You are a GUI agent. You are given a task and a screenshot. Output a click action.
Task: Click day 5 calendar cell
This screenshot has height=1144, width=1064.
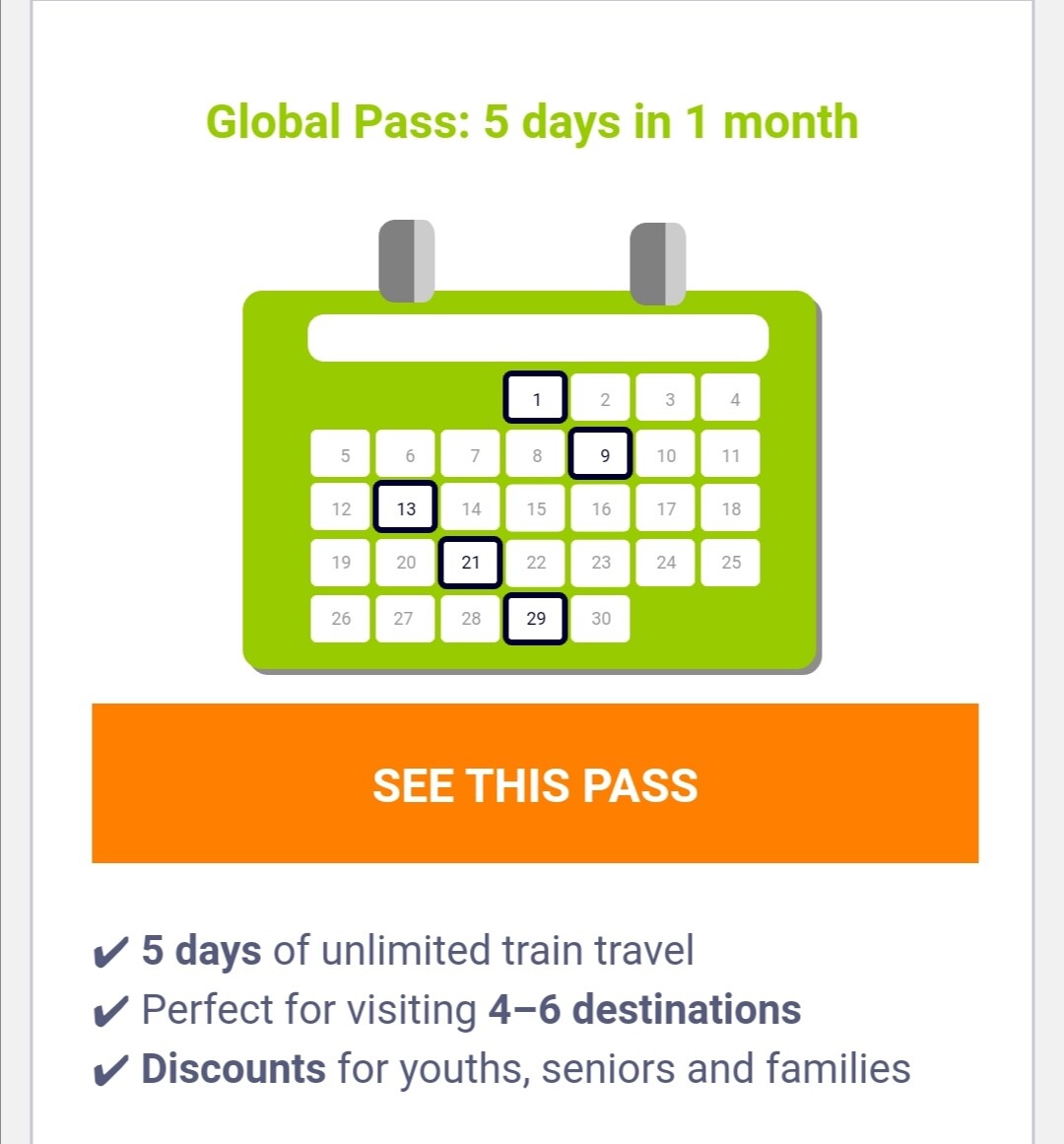point(341,454)
